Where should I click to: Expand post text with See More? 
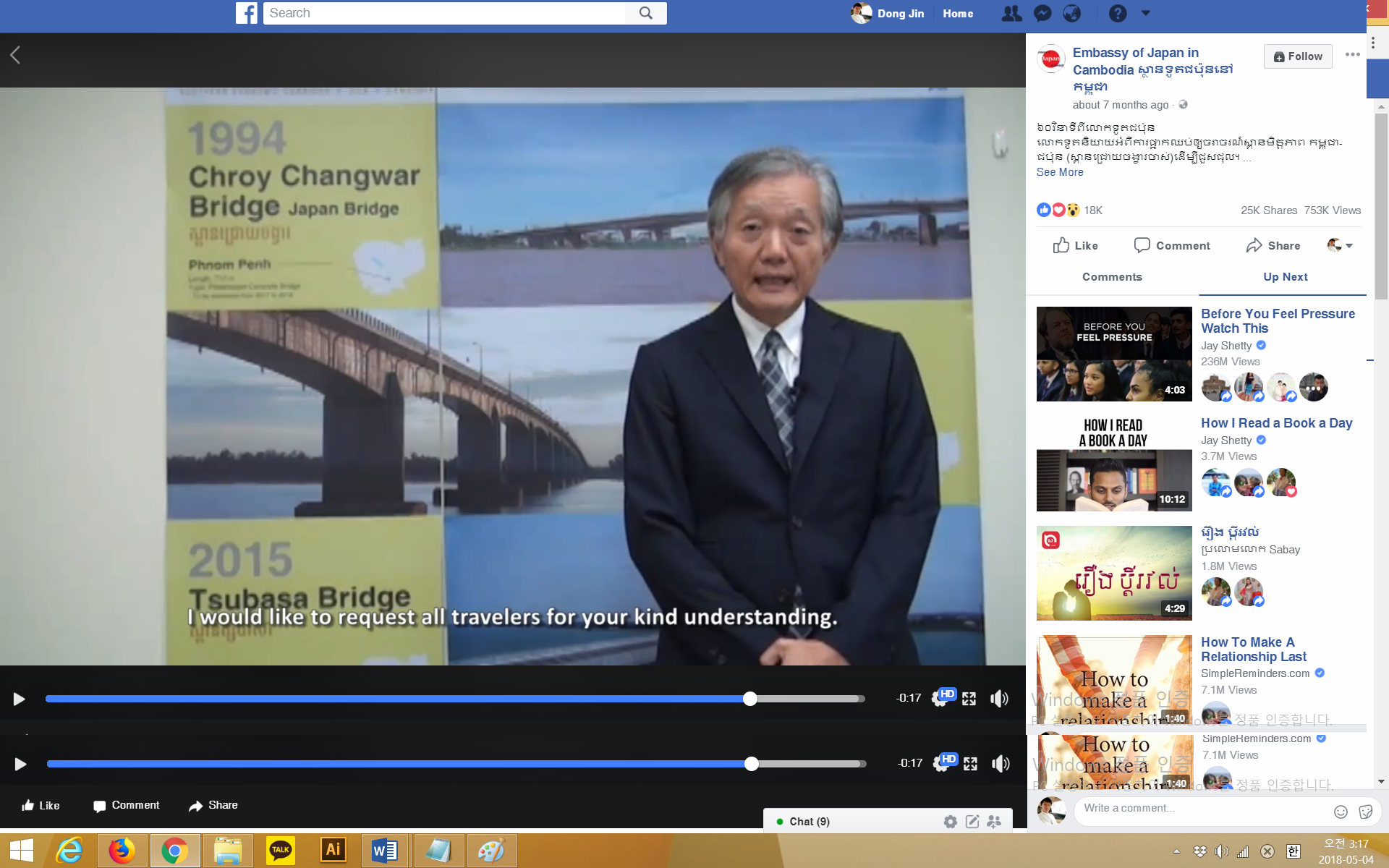point(1060,172)
